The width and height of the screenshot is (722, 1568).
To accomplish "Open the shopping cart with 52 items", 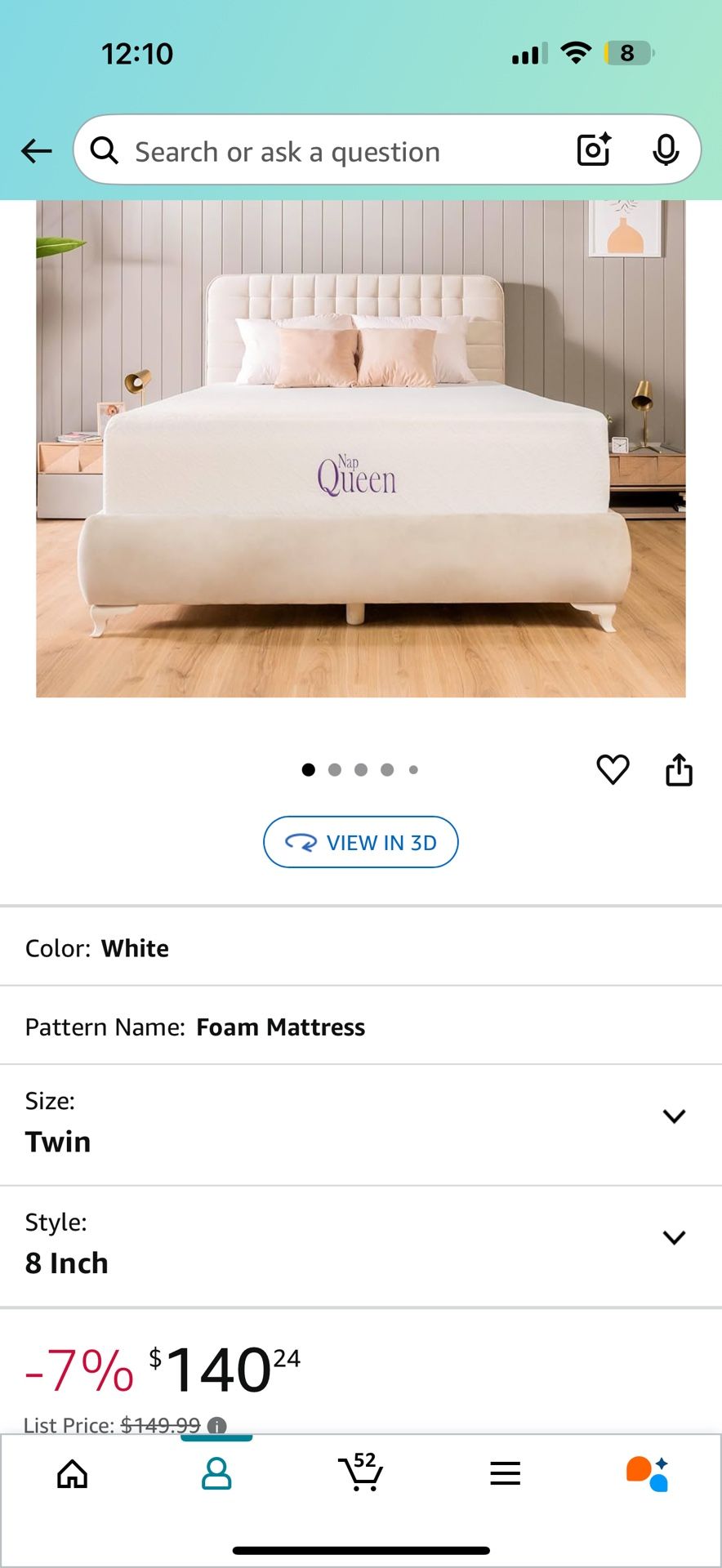I will click(360, 1472).
